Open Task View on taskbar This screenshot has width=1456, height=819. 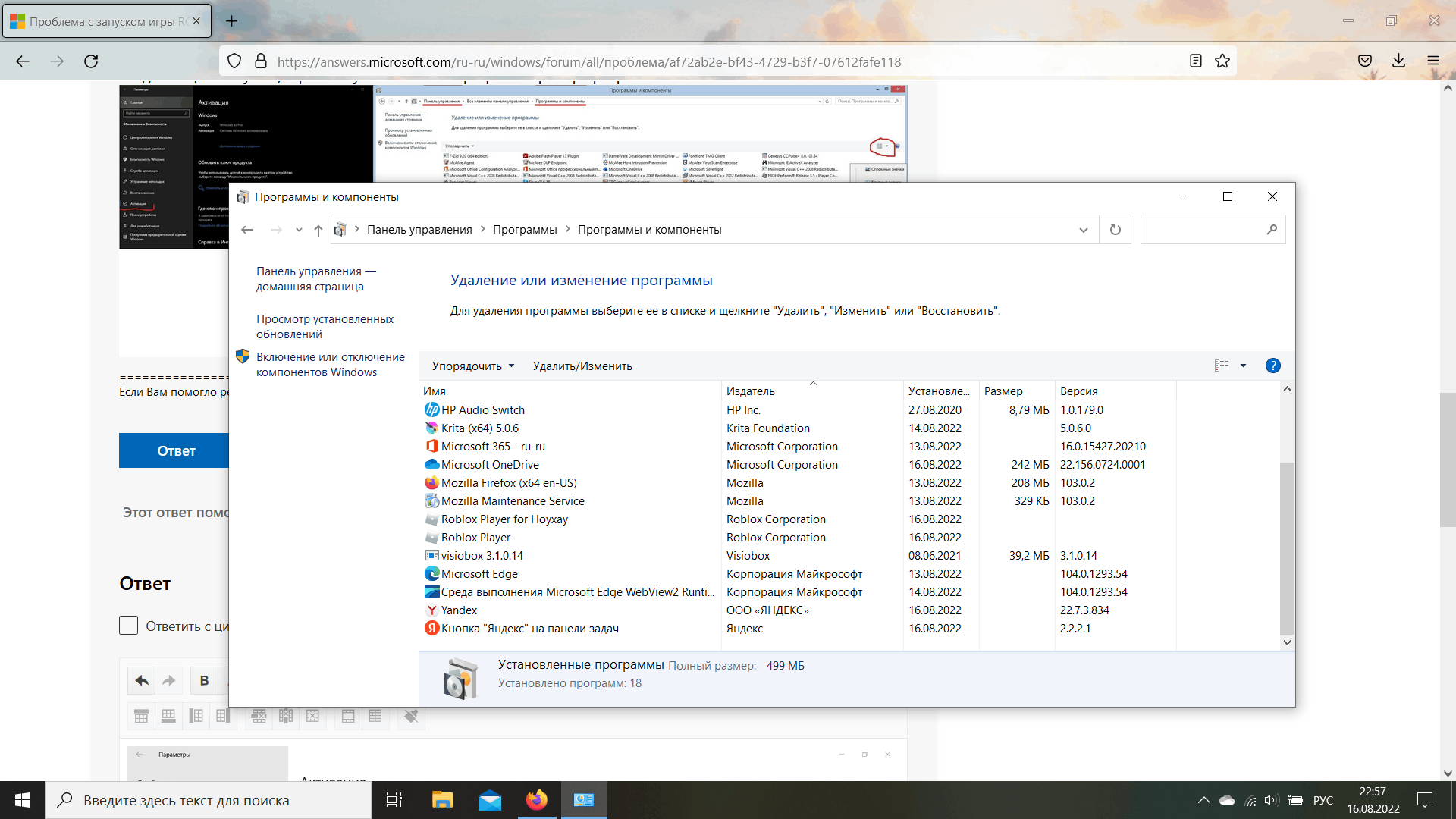394,800
